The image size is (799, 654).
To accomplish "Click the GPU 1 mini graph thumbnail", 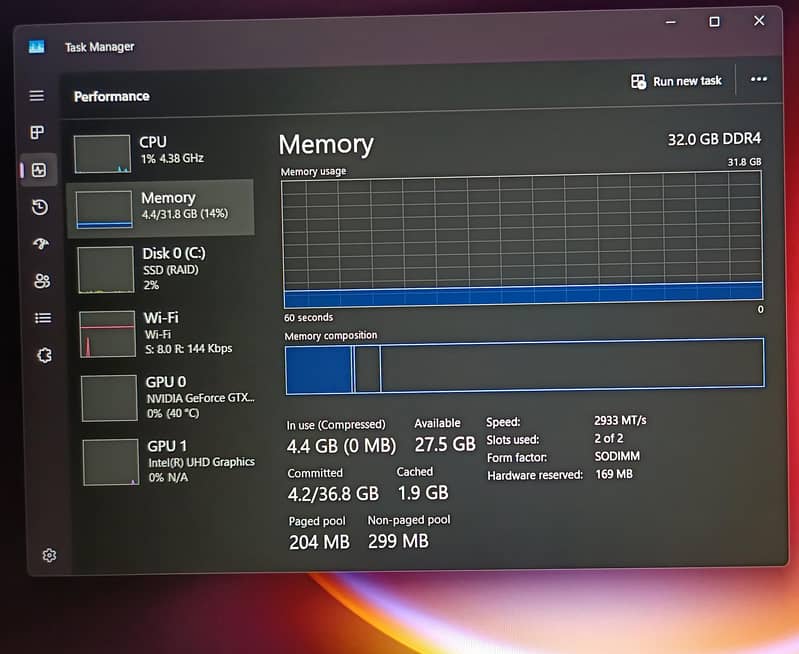I will [111, 462].
